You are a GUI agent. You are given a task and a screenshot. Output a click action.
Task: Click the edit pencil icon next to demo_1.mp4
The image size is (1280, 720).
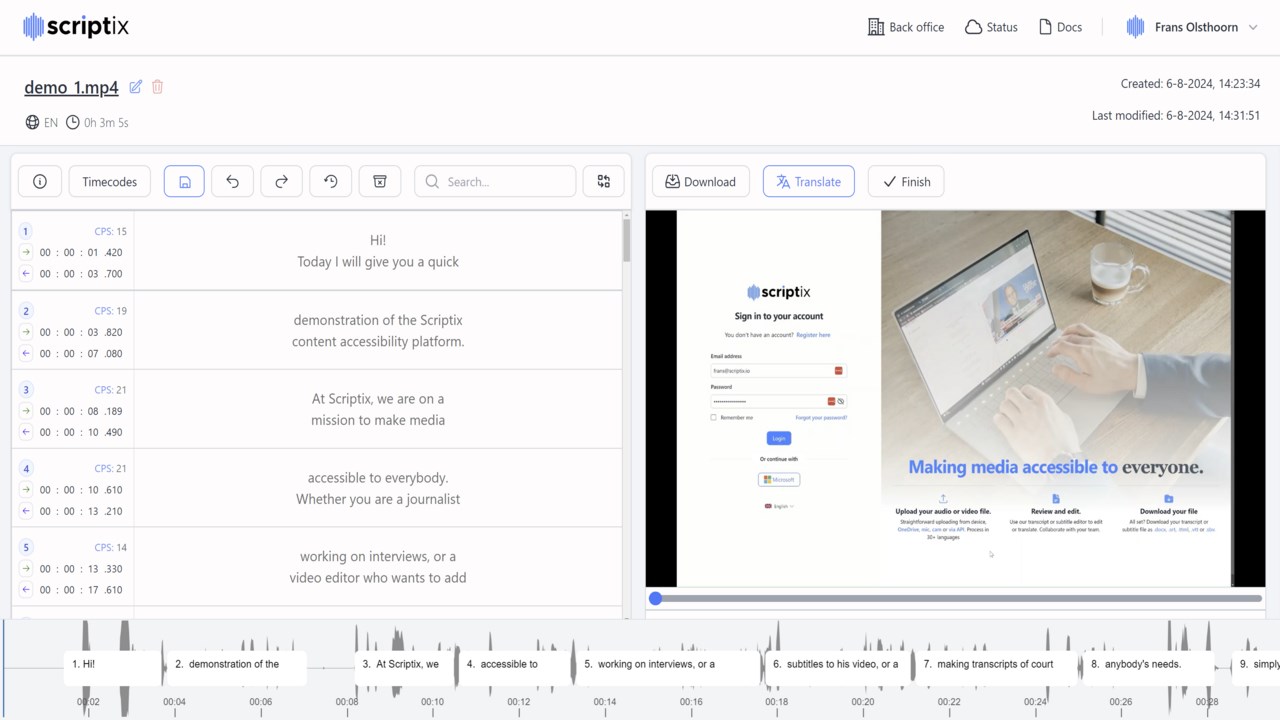pos(136,87)
